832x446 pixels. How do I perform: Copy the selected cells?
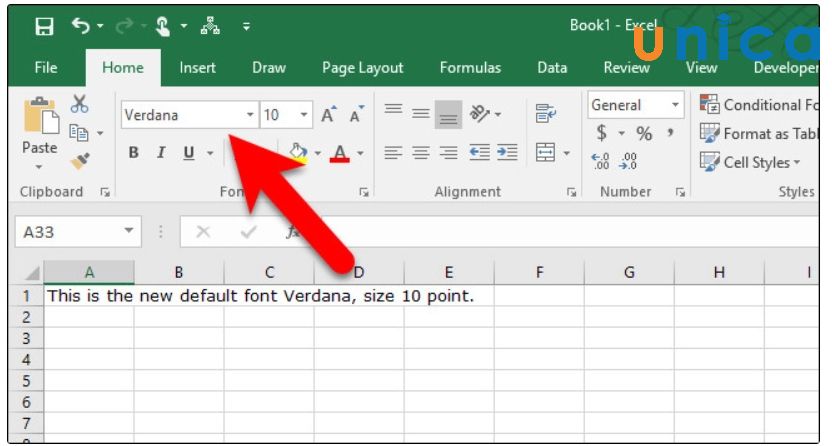[x=79, y=132]
